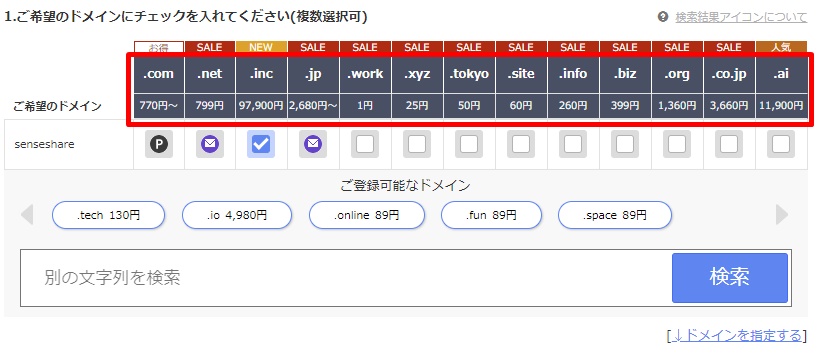Click the 1,360円 price cell
This screenshot has height=360, width=817.
pos(677,106)
